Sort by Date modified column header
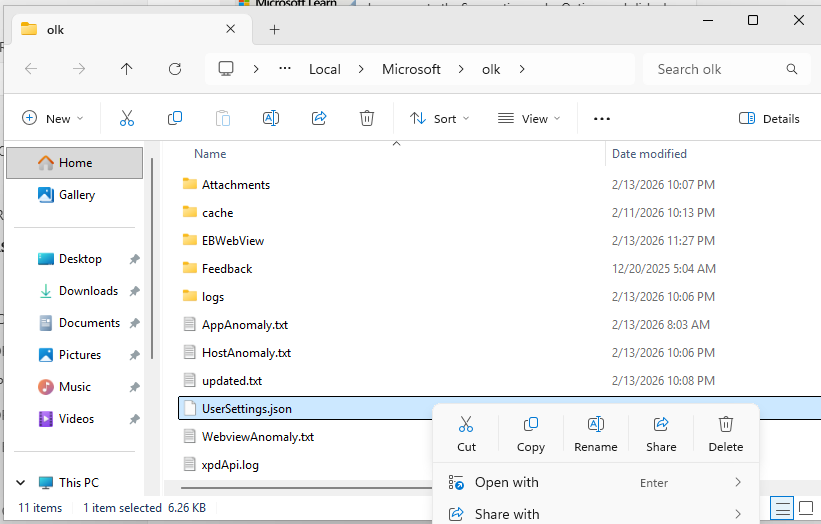 [649, 154]
